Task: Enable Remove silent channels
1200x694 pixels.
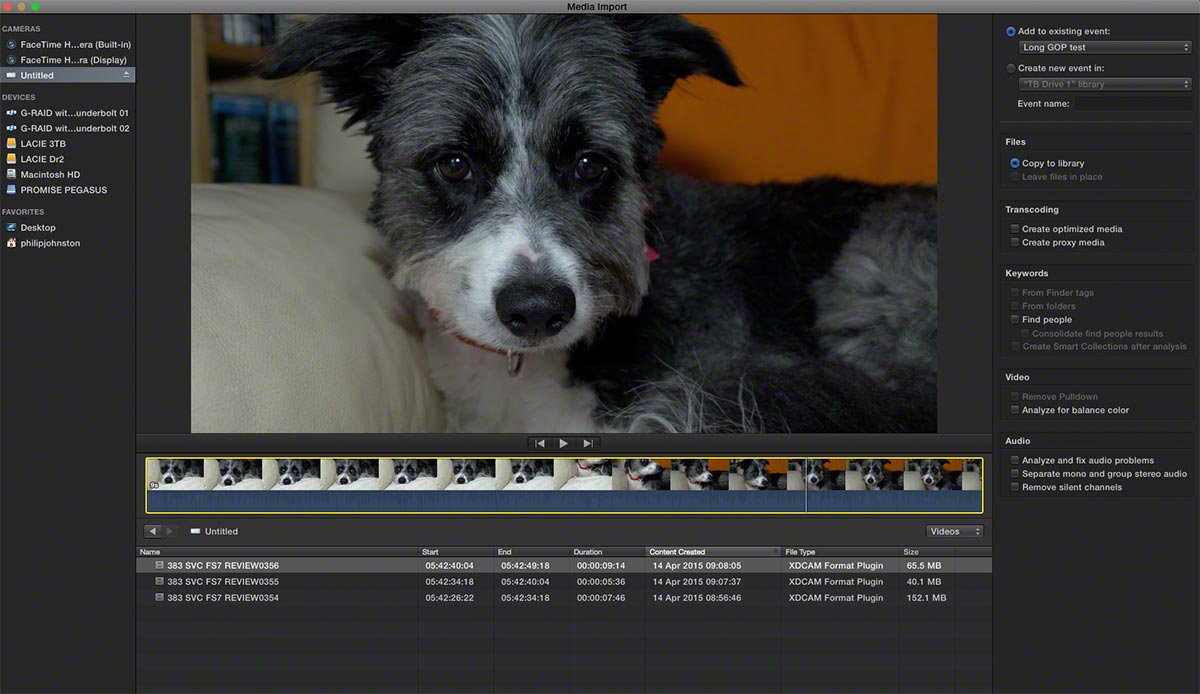Action: (x=1014, y=487)
